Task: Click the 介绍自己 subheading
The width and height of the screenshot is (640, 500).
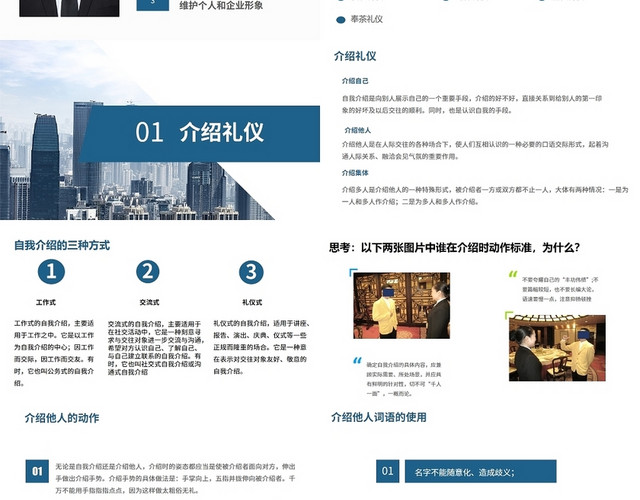Action: click(355, 81)
